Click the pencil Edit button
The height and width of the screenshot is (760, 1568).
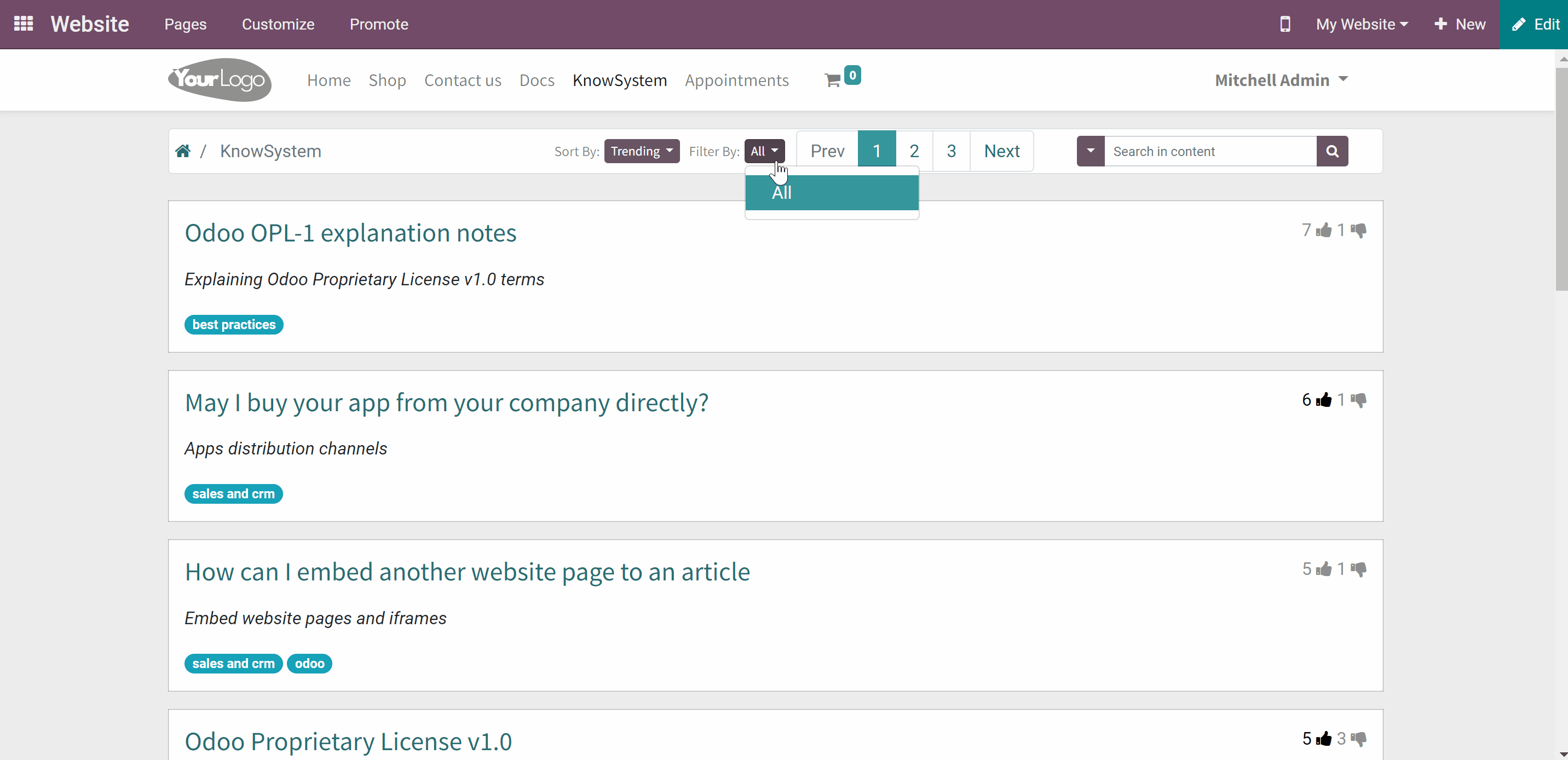tap(1535, 24)
